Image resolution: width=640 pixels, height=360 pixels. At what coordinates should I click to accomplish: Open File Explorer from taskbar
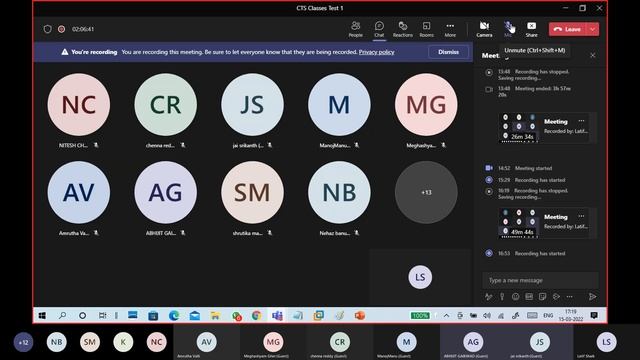[x=215, y=316]
